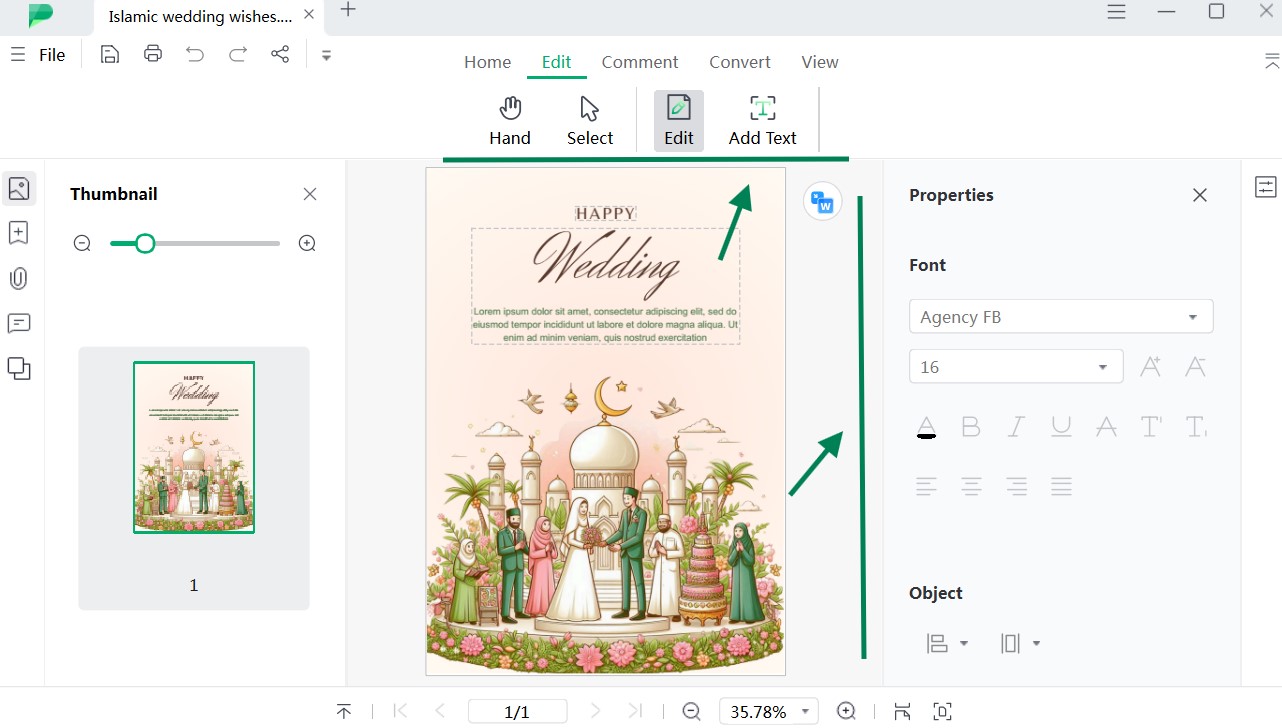1282x728 pixels.
Task: Open the attachments paperclip sidebar icon
Action: coord(19,278)
